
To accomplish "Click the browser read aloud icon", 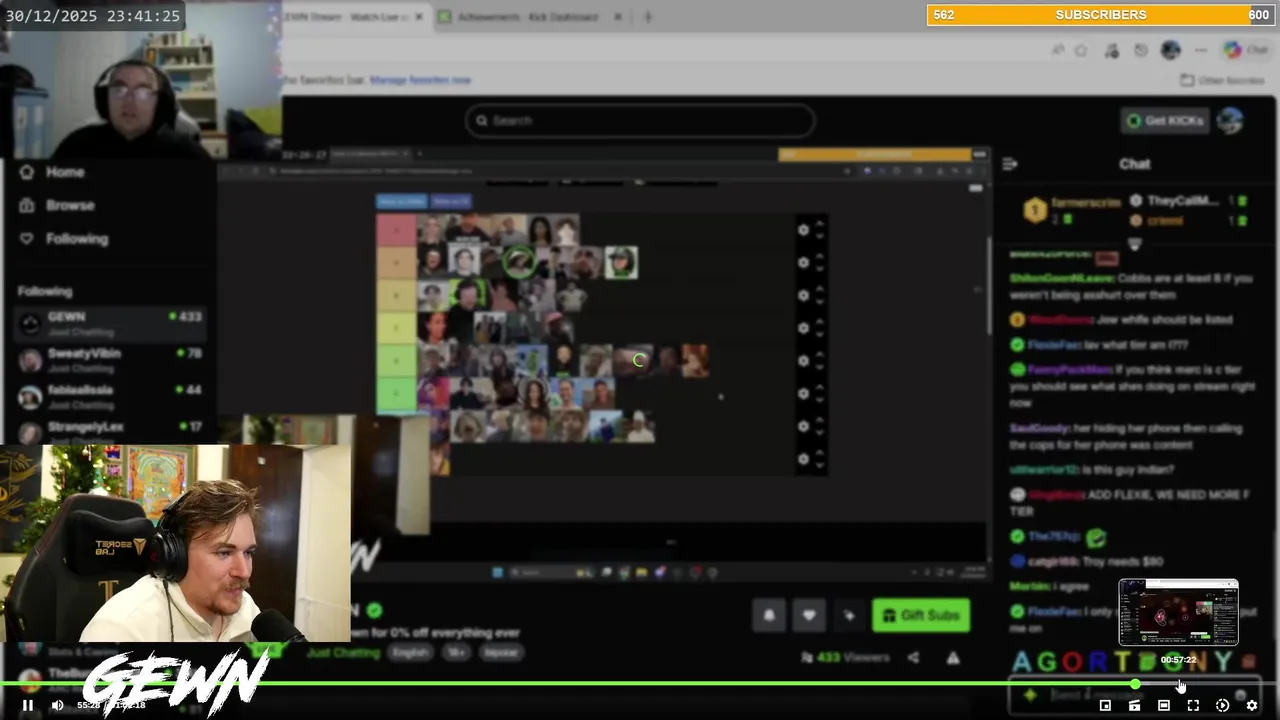I will [x=1058, y=50].
